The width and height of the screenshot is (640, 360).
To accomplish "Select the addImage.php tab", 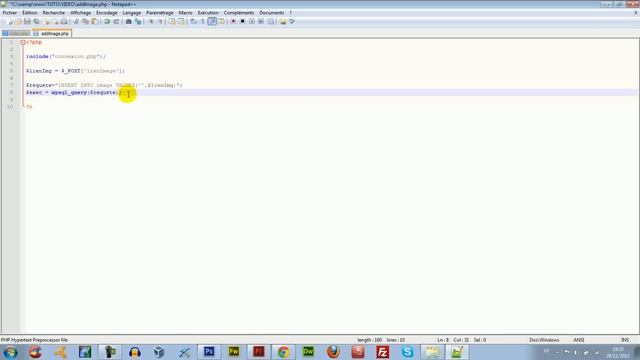I will tap(52, 33).
